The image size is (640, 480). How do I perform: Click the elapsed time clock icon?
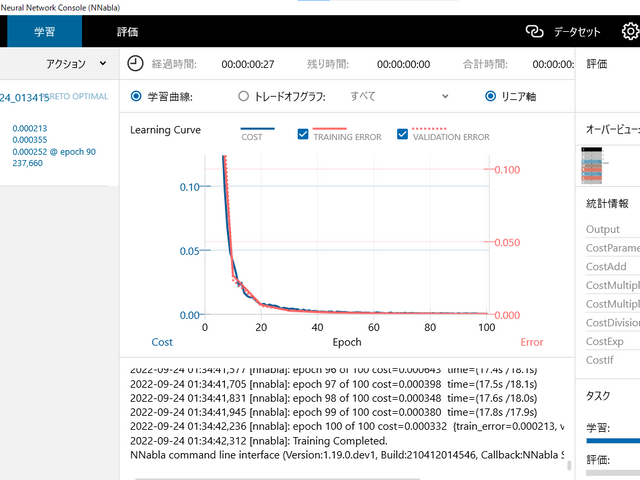pos(135,63)
